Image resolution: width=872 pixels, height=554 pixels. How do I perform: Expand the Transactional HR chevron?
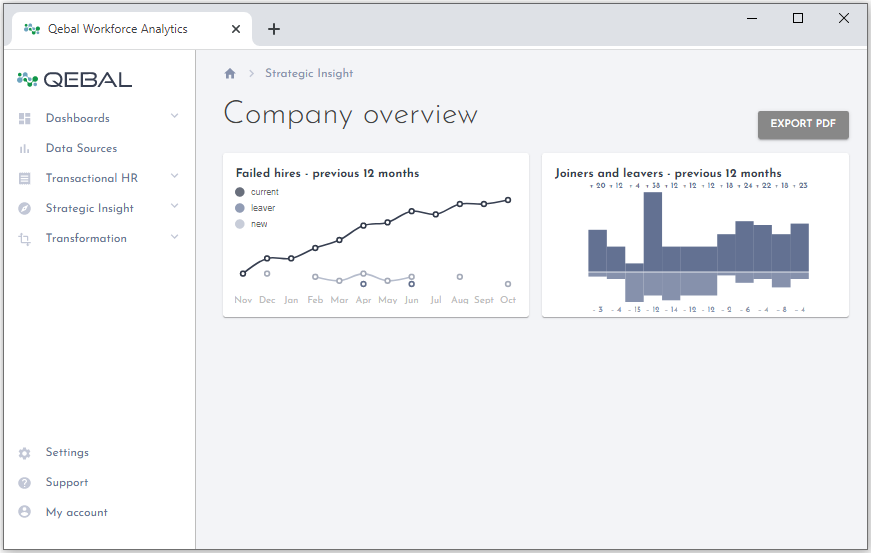[x=174, y=176]
